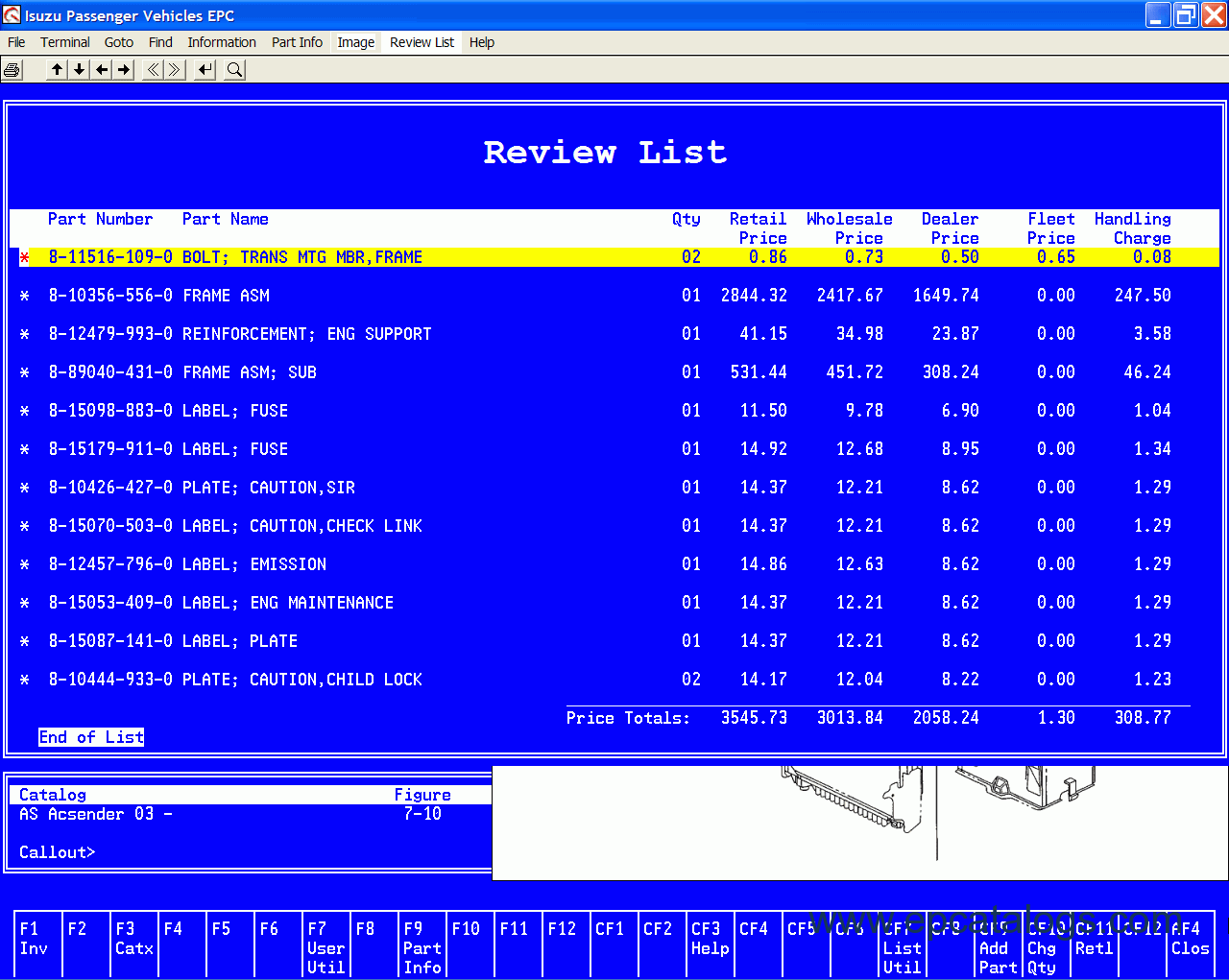
Task: Select the LABEL; EMISSION row
Action: (x=614, y=564)
